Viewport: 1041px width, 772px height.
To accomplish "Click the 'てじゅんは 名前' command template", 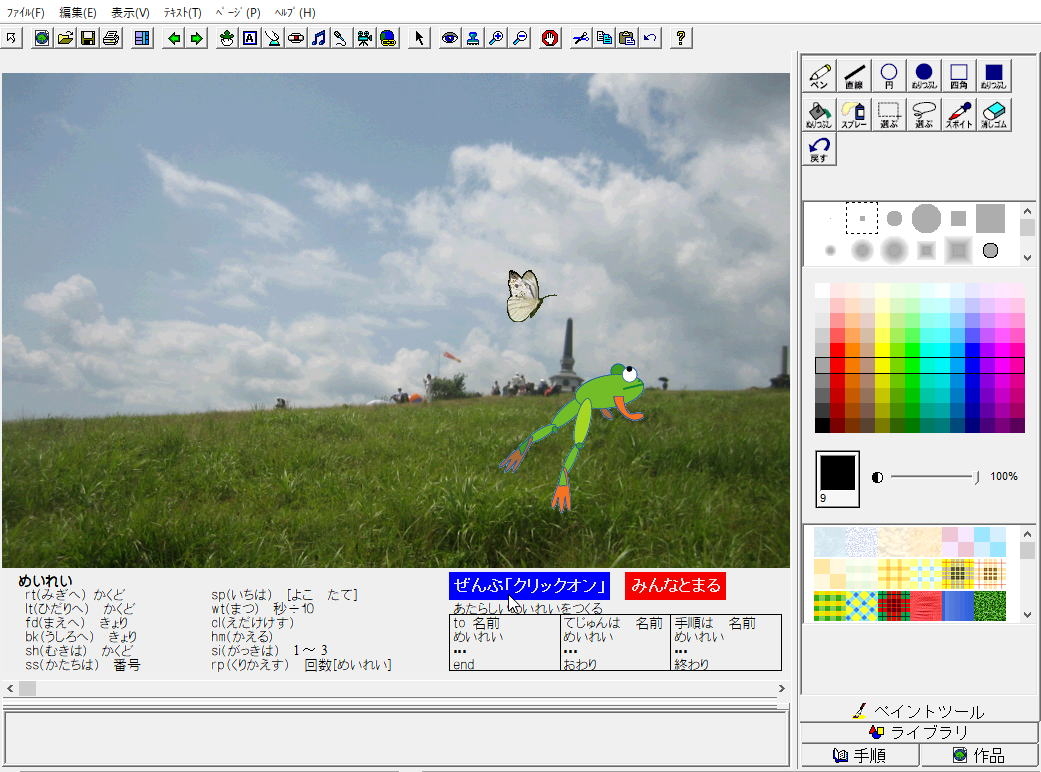I will pos(615,643).
